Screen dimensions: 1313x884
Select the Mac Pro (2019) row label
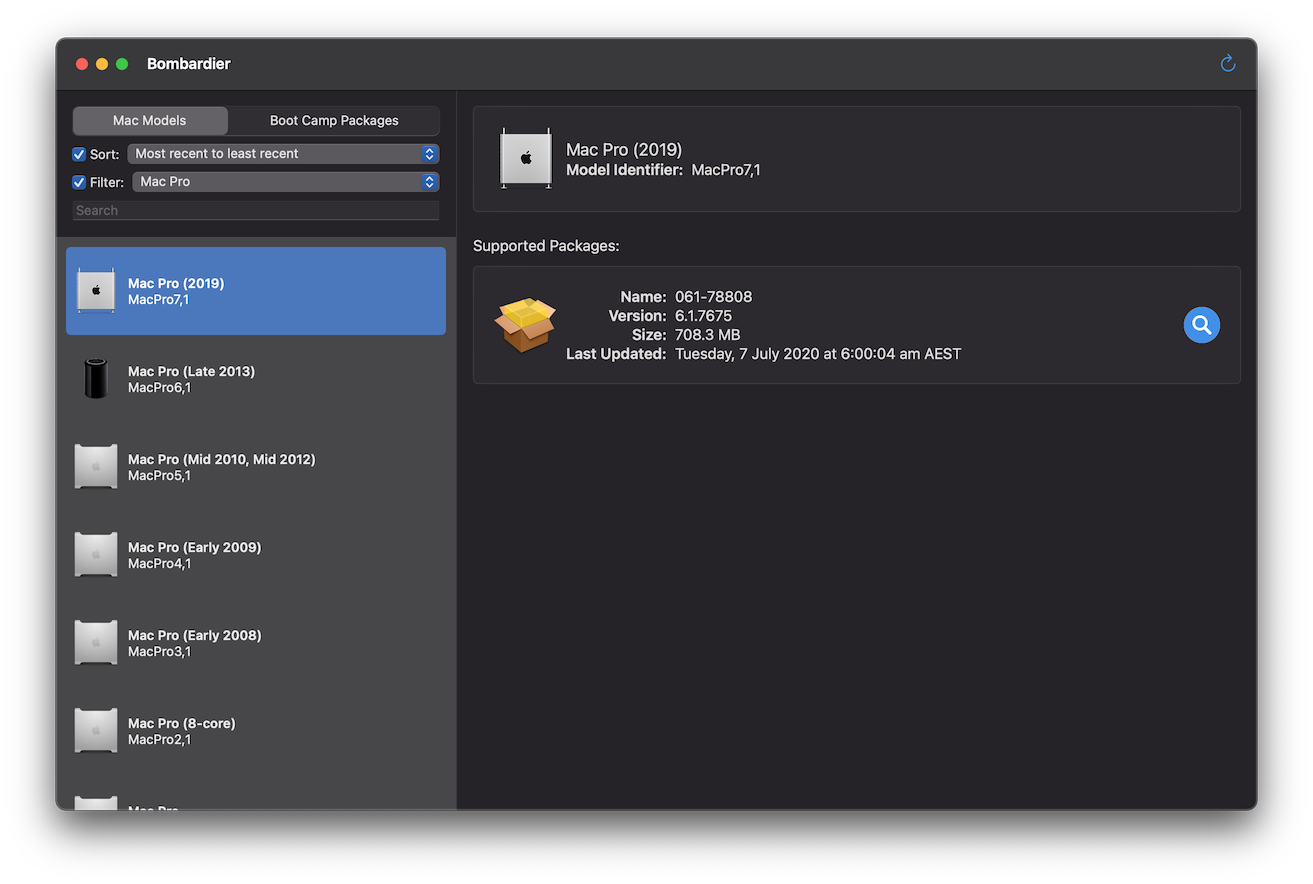point(176,283)
